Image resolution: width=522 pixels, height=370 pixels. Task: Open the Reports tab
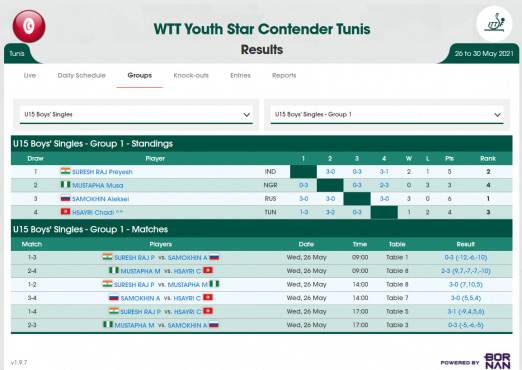pyautogui.click(x=284, y=75)
